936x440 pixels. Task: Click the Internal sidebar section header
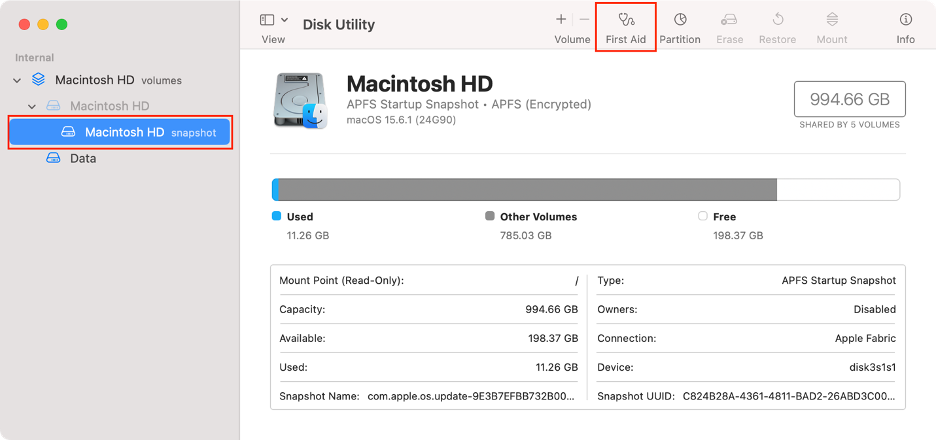[x=34, y=58]
